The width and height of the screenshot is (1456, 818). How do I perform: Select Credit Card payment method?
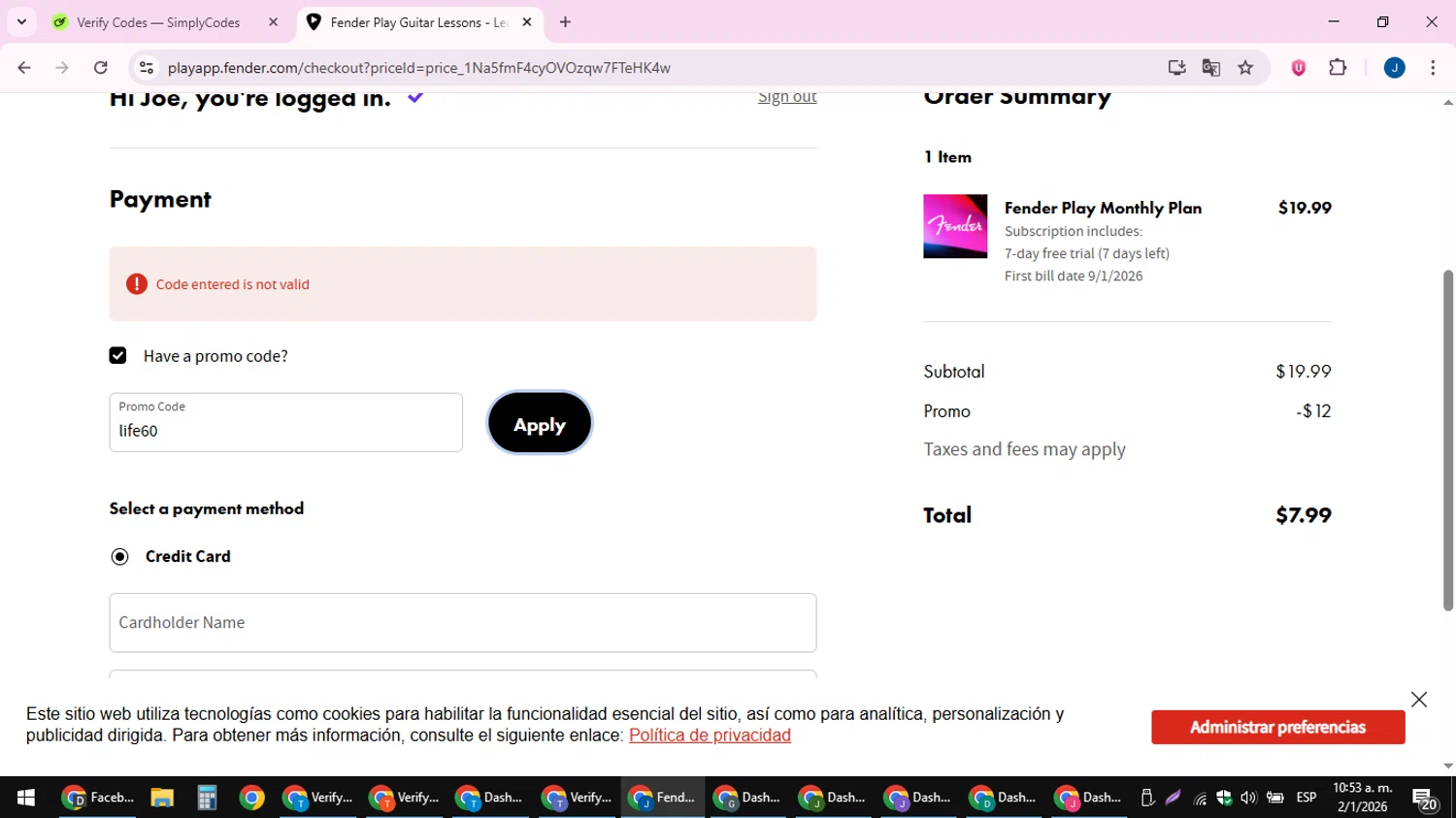click(x=119, y=557)
